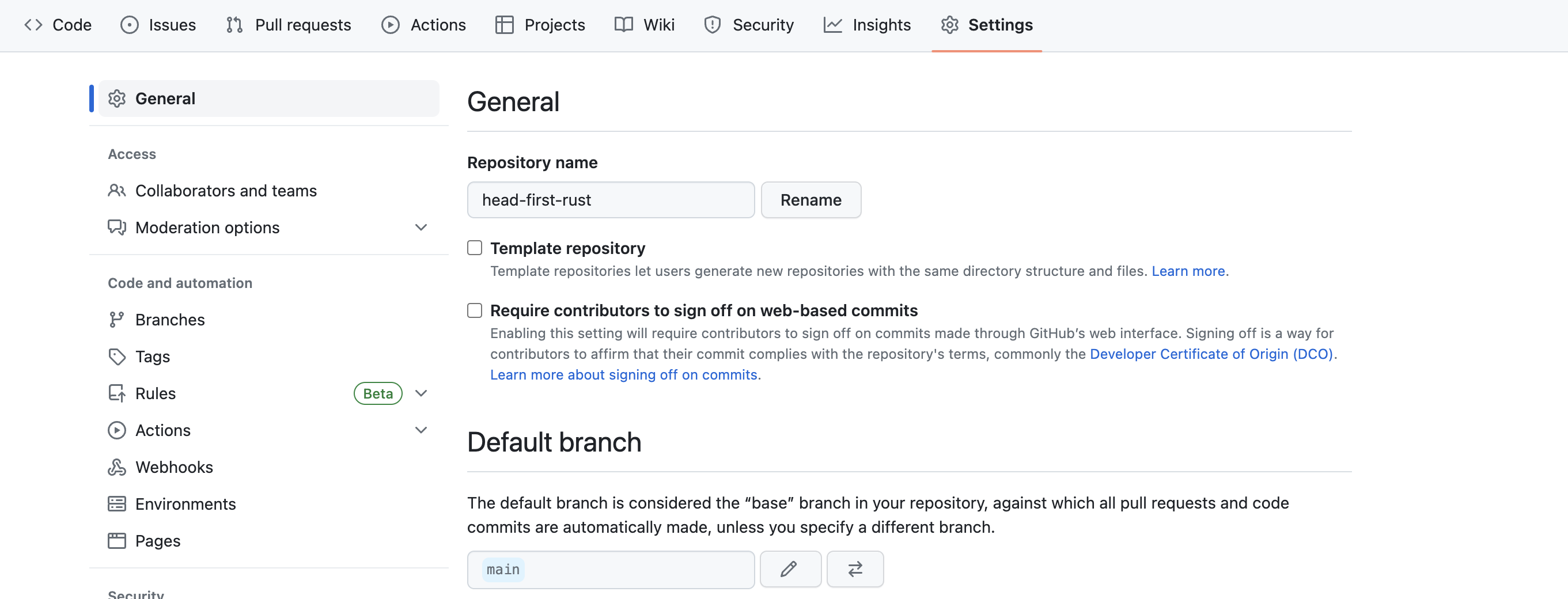Expand the Moderation options chevron
Viewport: 1568px width, 599px height.
point(421,227)
